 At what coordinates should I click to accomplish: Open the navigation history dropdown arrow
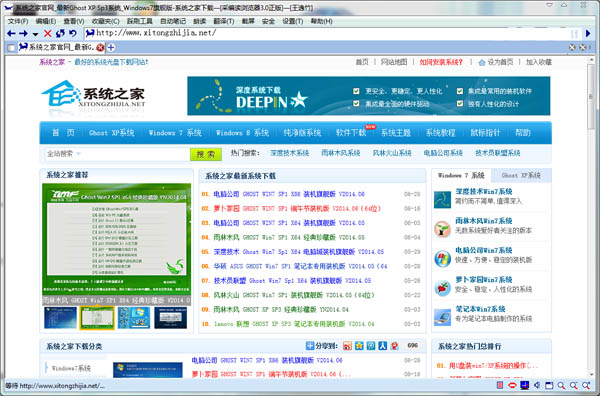coord(35,34)
